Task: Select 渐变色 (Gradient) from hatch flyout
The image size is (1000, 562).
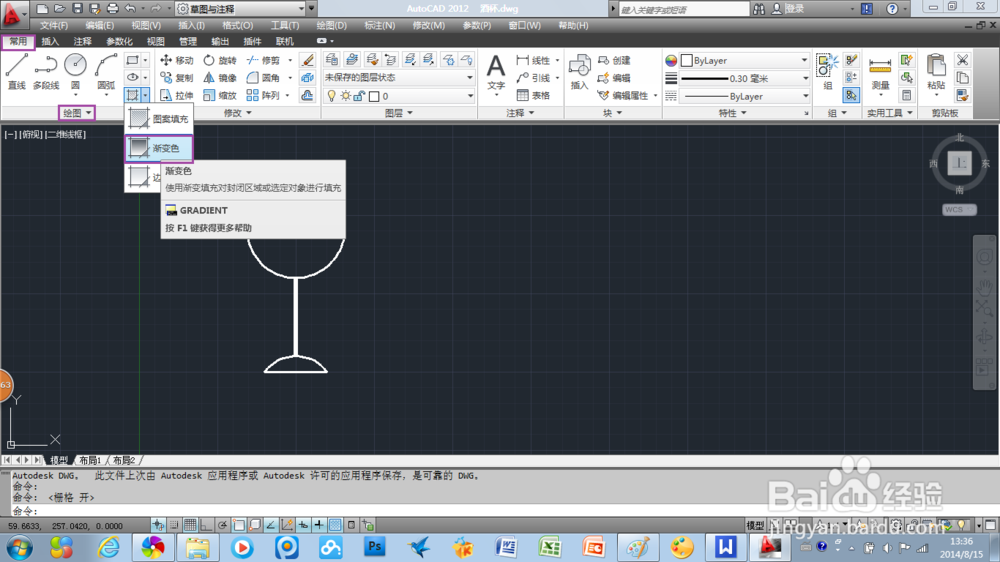Action: [x=159, y=149]
